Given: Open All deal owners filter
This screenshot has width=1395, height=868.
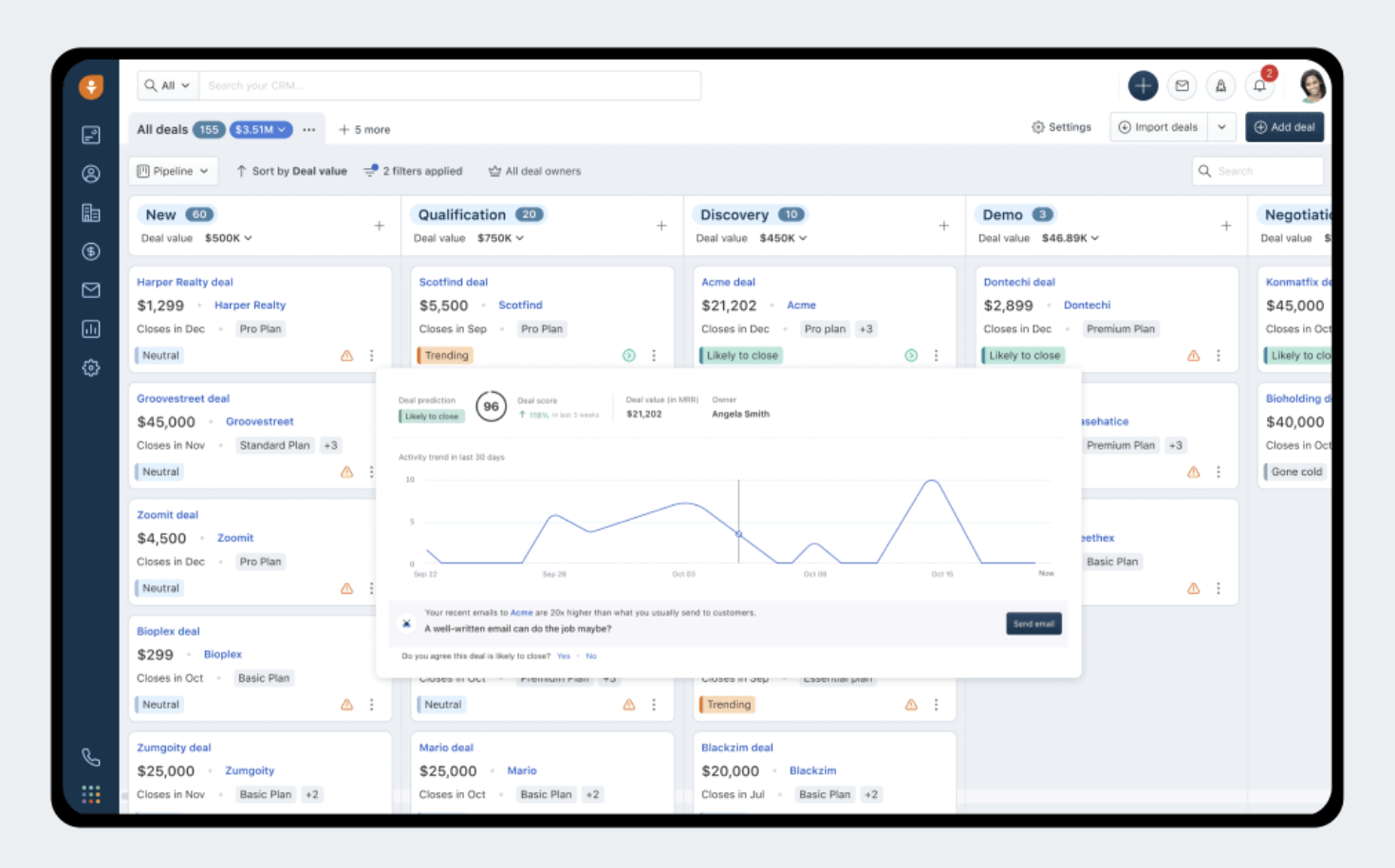Looking at the screenshot, I should pos(534,171).
